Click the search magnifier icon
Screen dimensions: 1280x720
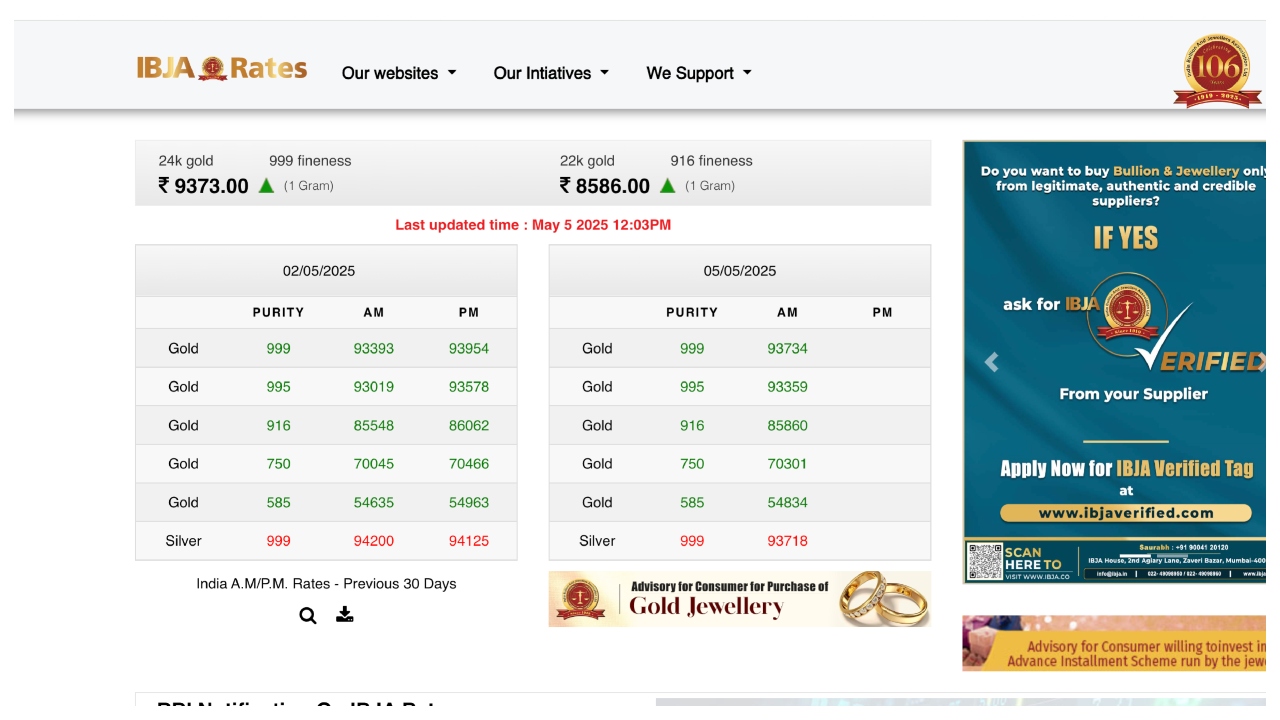[308, 616]
